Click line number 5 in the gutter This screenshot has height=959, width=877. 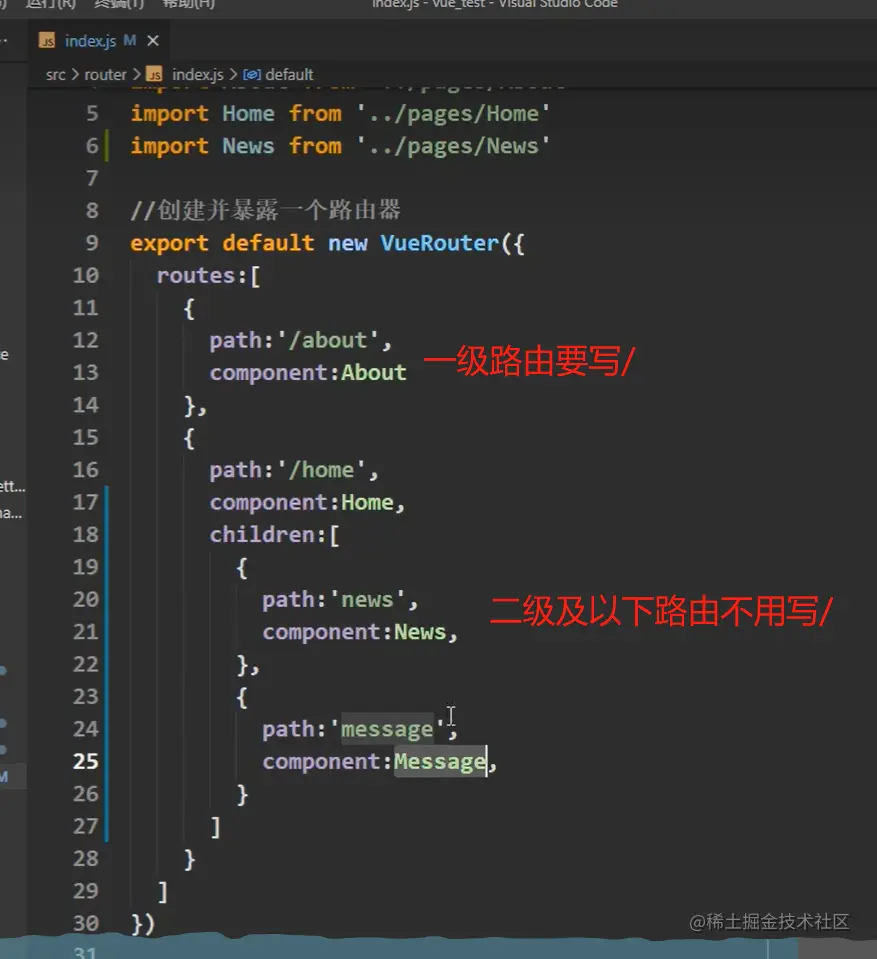pos(92,114)
